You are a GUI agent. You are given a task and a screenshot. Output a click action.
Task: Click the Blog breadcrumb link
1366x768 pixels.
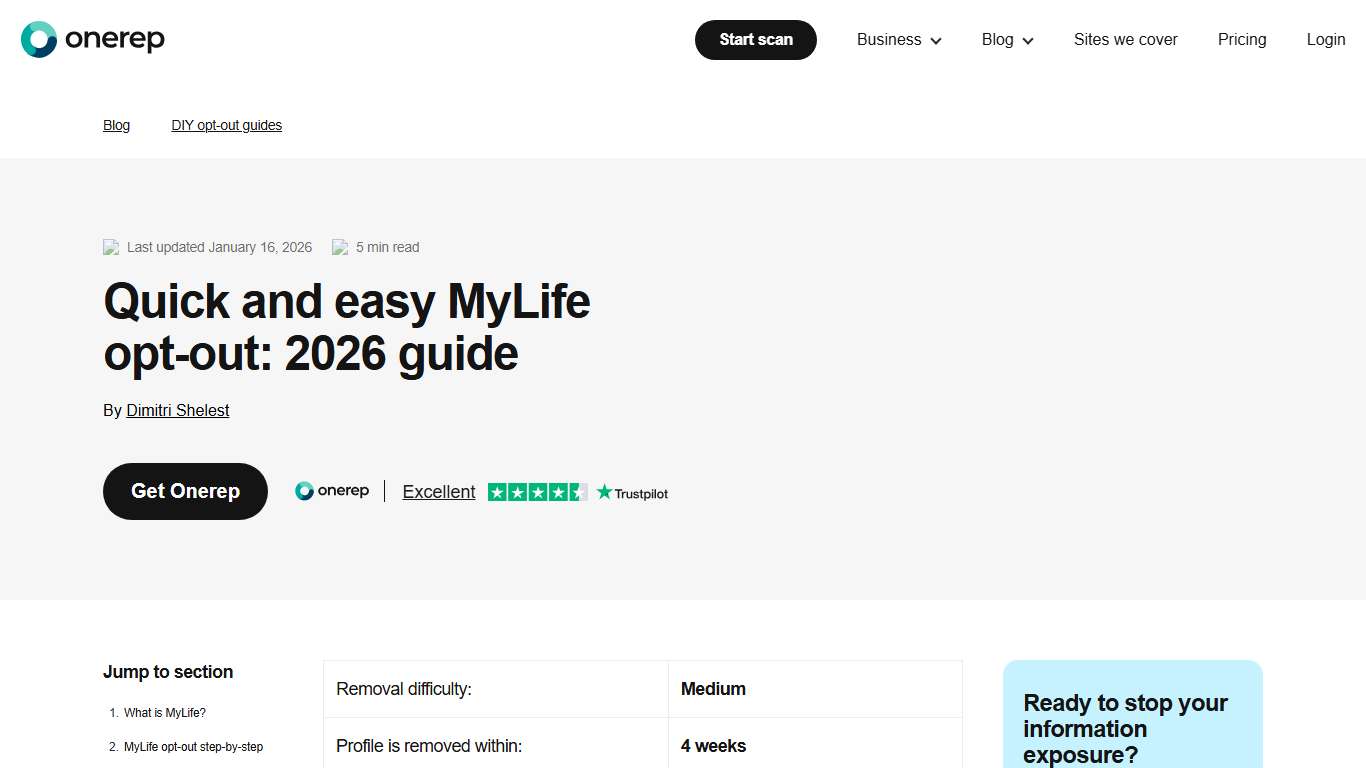point(116,125)
